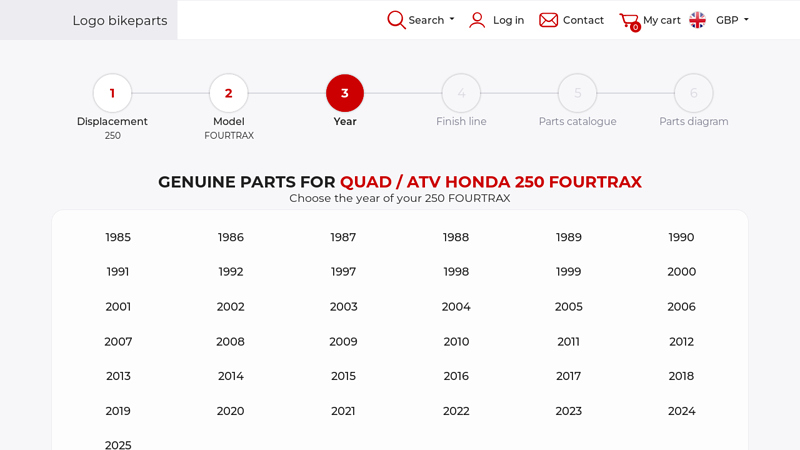Image resolution: width=800 pixels, height=450 pixels.
Task: Select year 2008
Action: point(231,341)
